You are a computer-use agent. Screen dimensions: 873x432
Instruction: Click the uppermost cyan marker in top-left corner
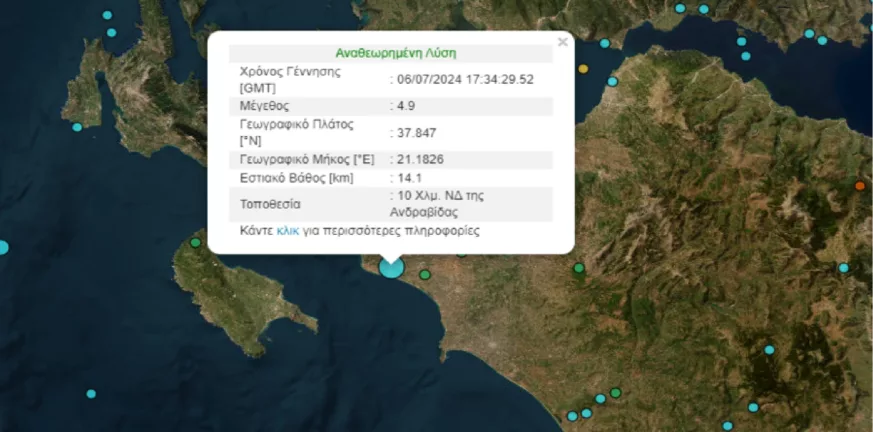click(108, 16)
